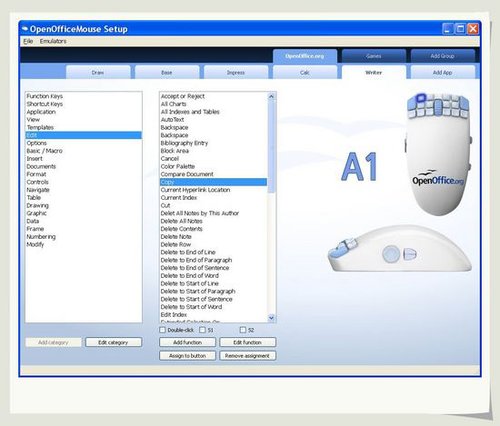Select the Options category
The width and height of the screenshot is (500, 426).
point(37,143)
